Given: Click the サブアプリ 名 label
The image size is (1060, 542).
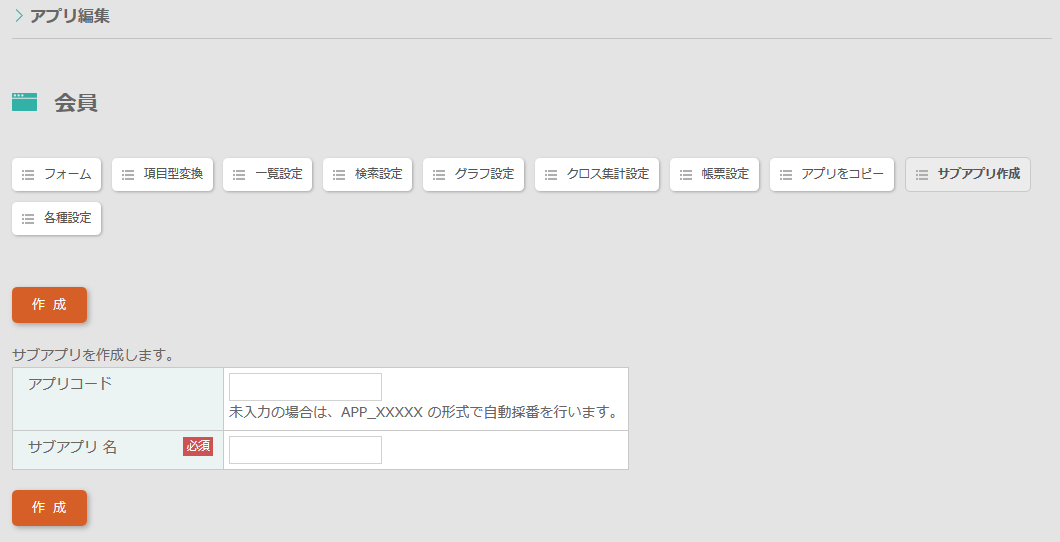Looking at the screenshot, I should (x=72, y=447).
